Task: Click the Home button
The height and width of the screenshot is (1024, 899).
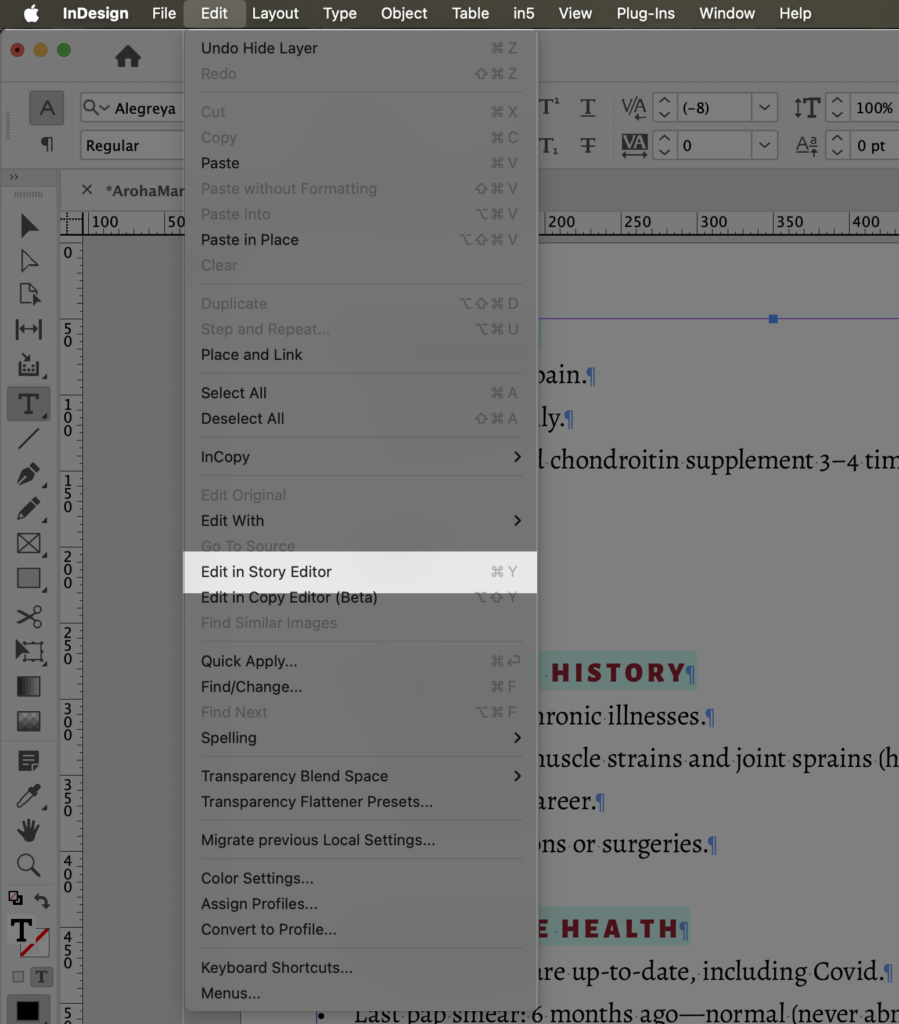Action: tap(128, 57)
